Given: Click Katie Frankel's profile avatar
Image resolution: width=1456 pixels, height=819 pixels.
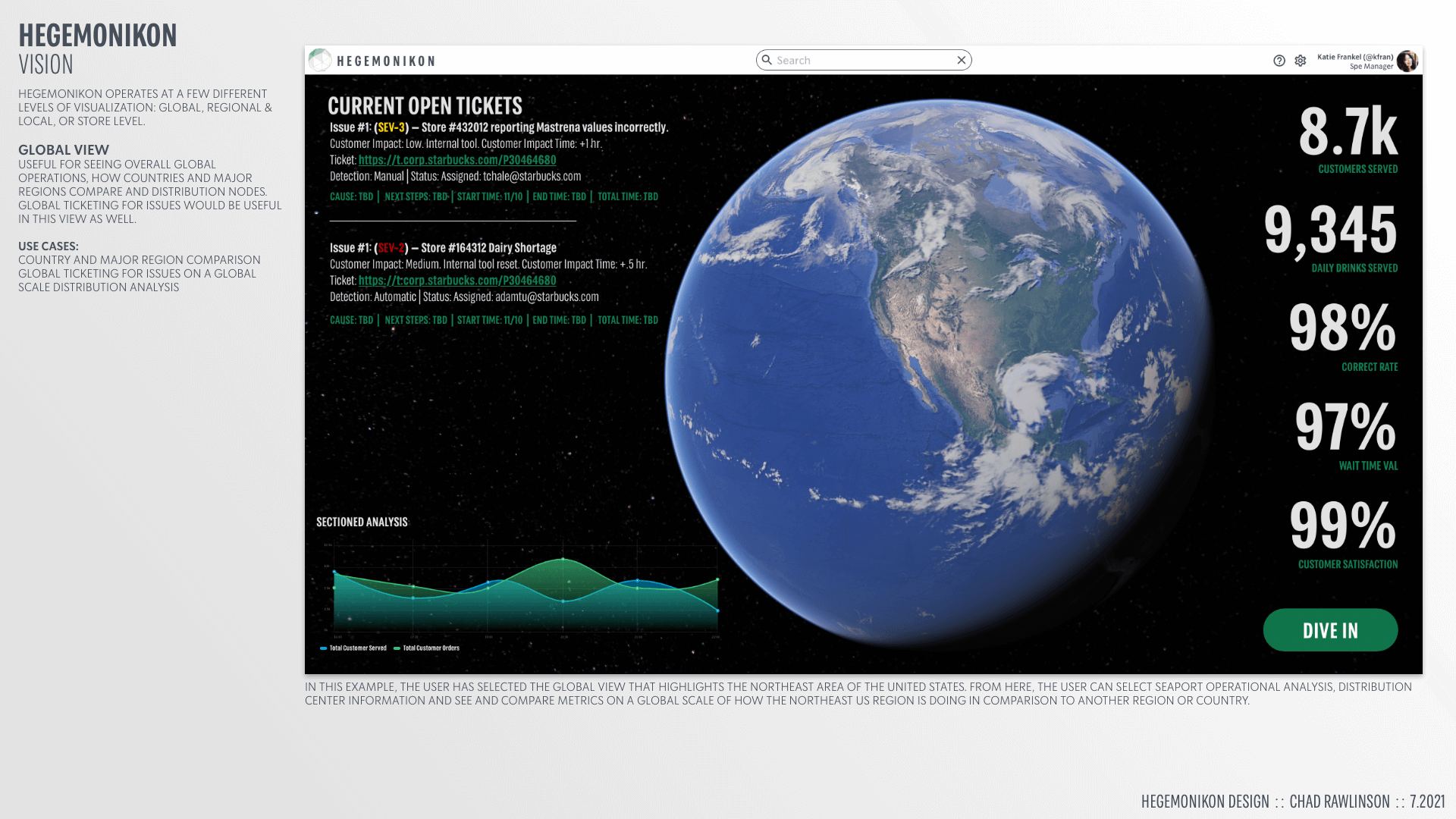Looking at the screenshot, I should click(1407, 61).
